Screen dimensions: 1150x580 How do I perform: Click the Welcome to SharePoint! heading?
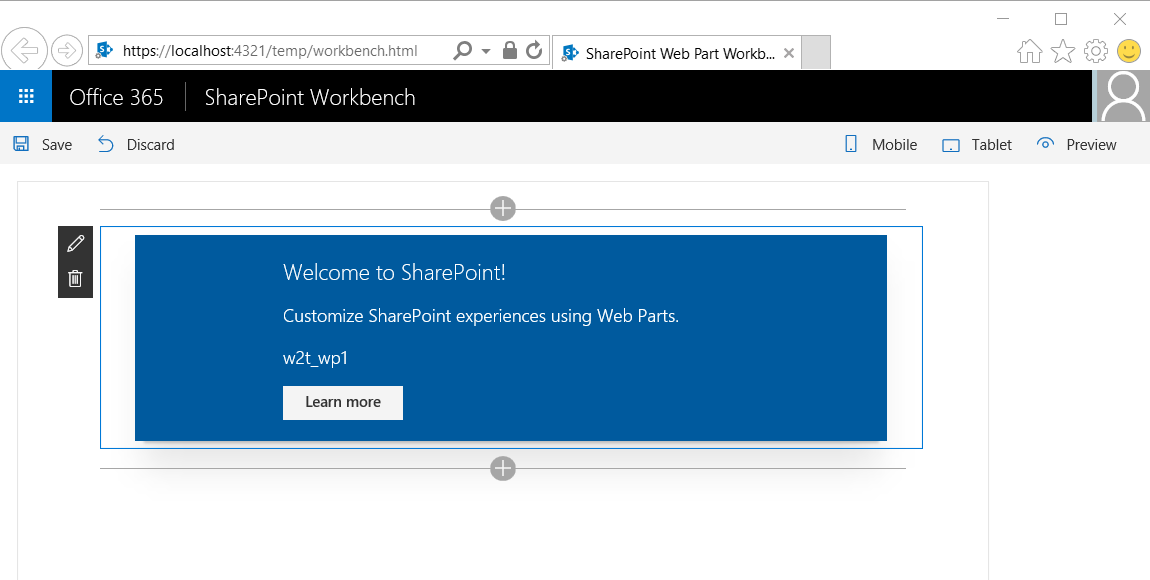point(395,273)
